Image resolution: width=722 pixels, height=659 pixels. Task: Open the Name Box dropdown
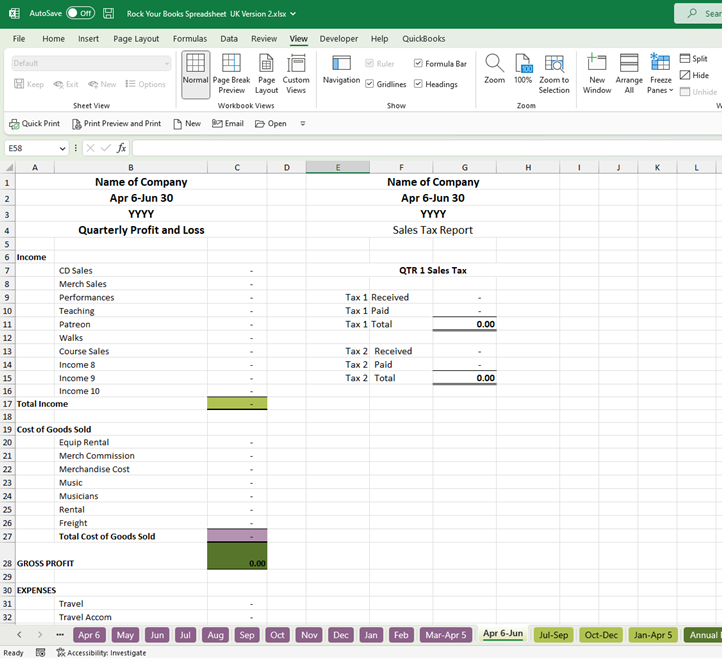[62, 148]
